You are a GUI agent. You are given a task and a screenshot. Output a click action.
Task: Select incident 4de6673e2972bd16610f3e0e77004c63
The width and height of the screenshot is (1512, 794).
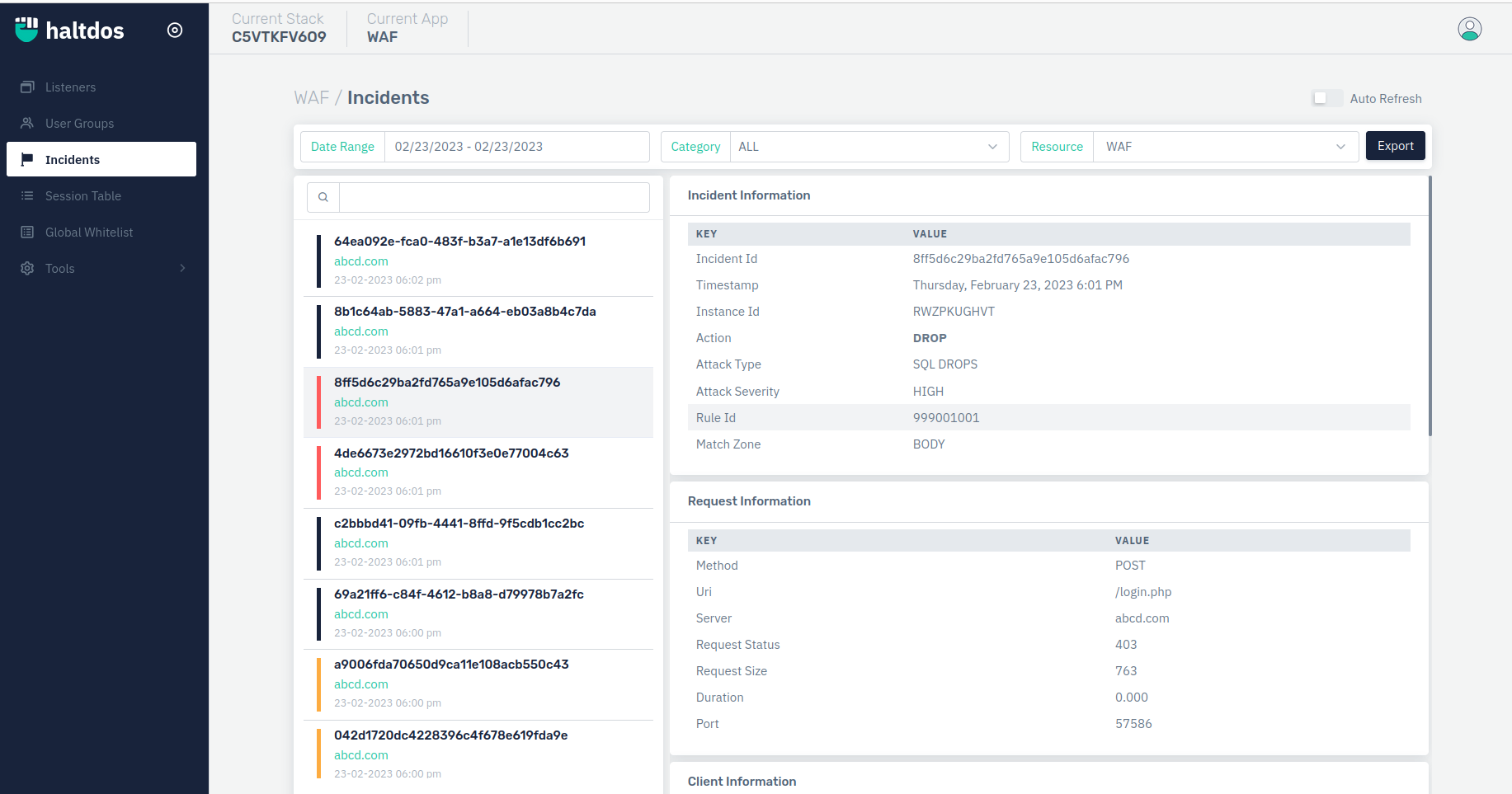tap(478, 472)
